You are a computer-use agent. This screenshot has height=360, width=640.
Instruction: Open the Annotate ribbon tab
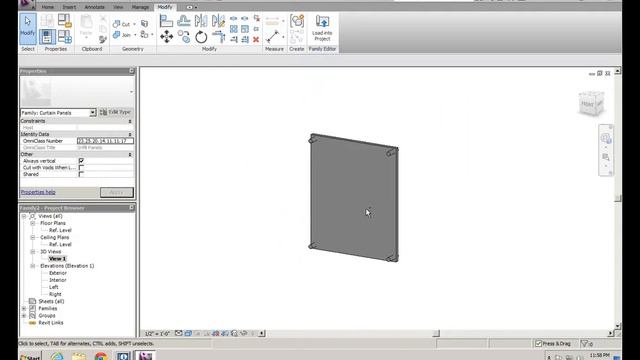(x=94, y=7)
